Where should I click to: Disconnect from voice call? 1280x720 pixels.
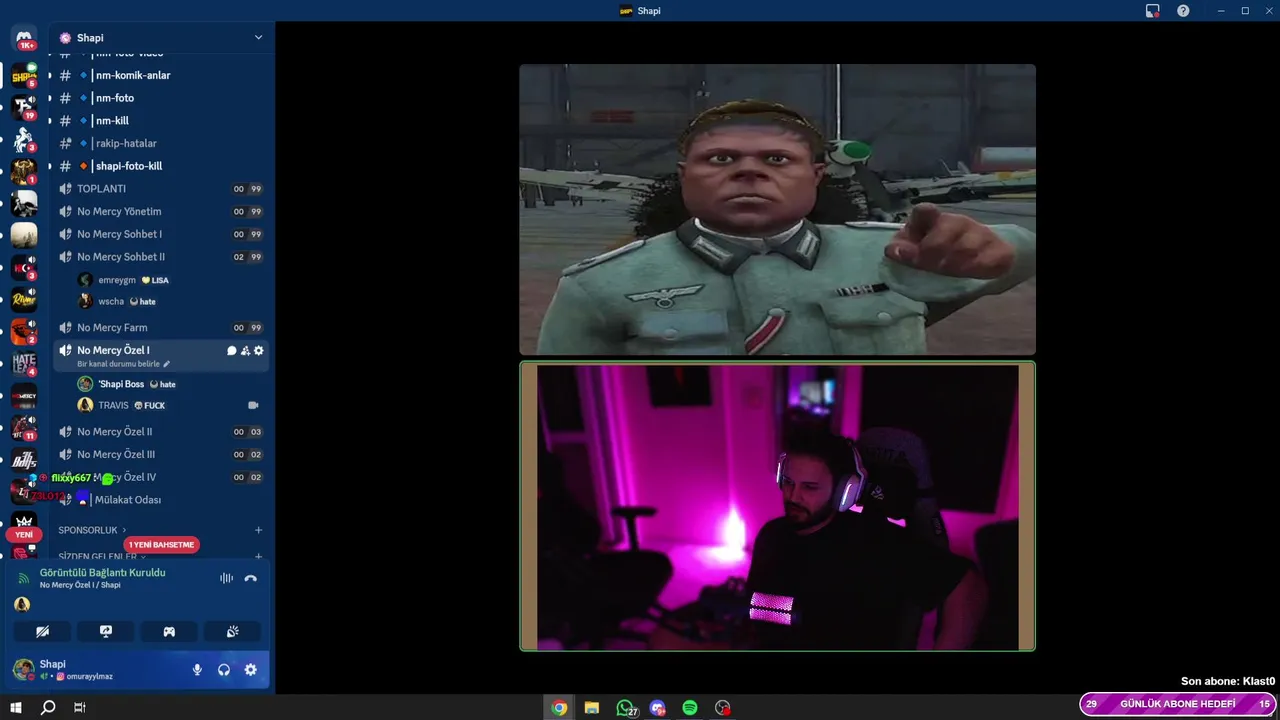[251, 578]
